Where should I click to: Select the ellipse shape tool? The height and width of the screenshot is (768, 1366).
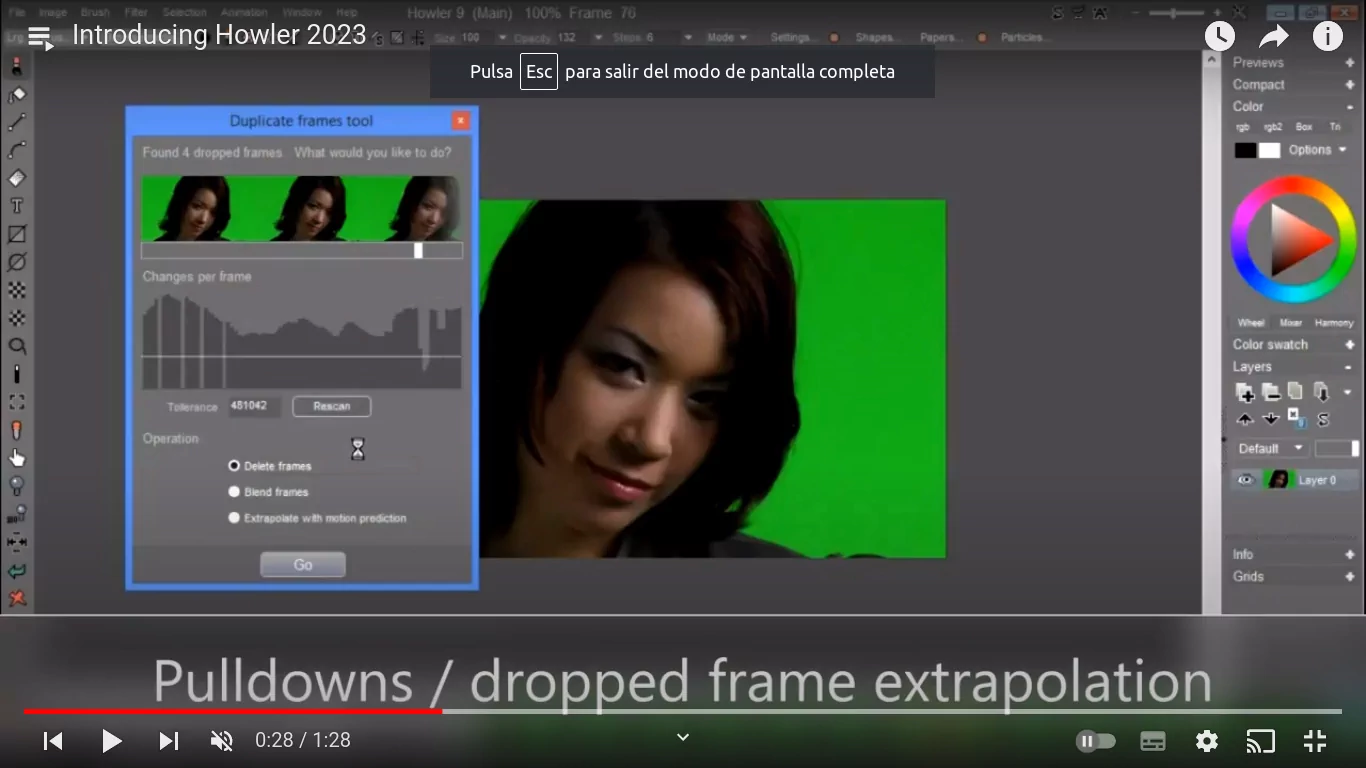17,262
